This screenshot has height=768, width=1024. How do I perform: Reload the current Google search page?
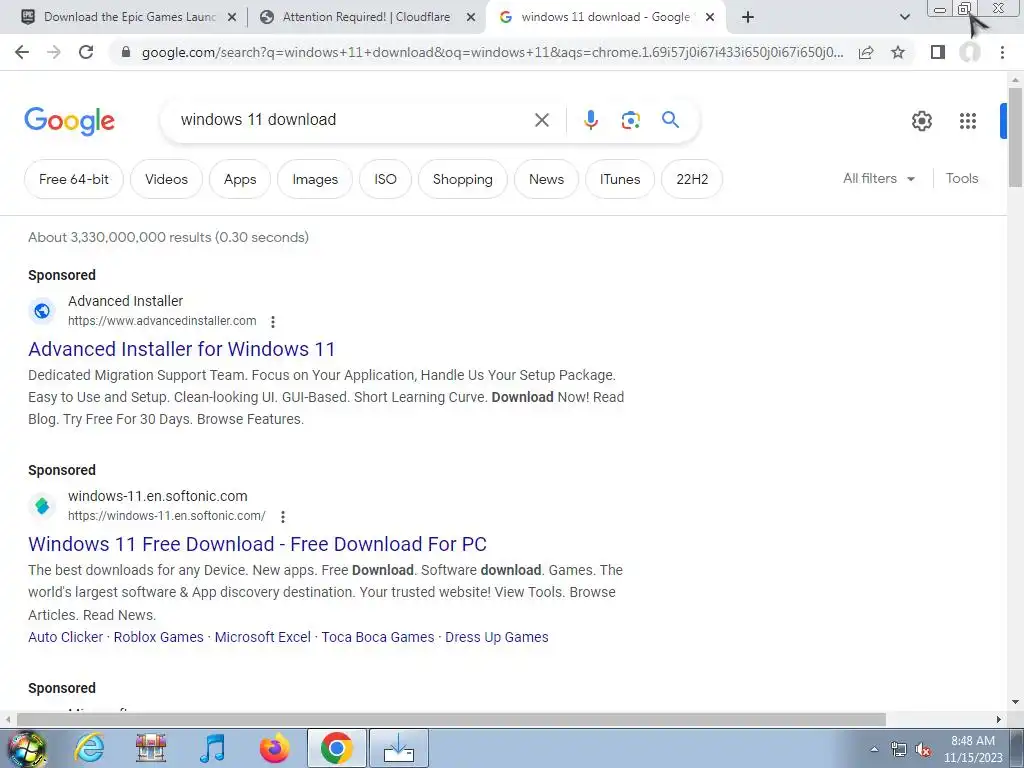(x=86, y=52)
